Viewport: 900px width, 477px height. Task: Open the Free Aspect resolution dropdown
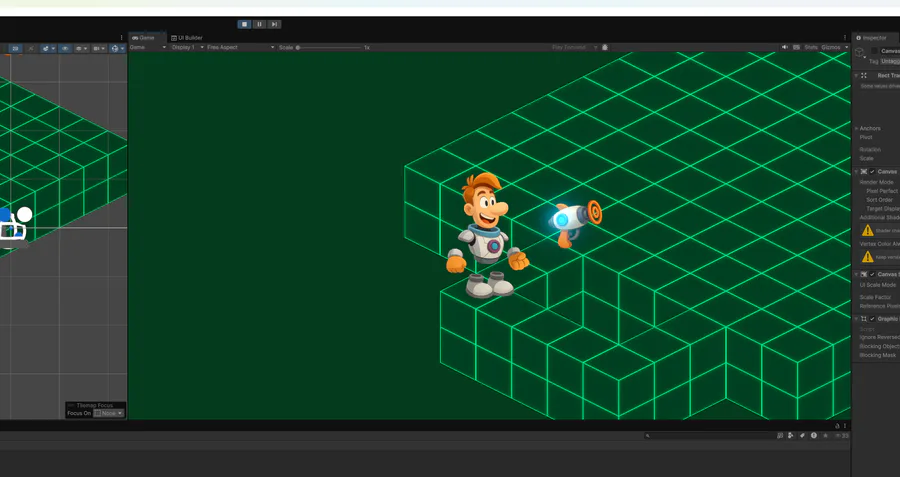240,47
